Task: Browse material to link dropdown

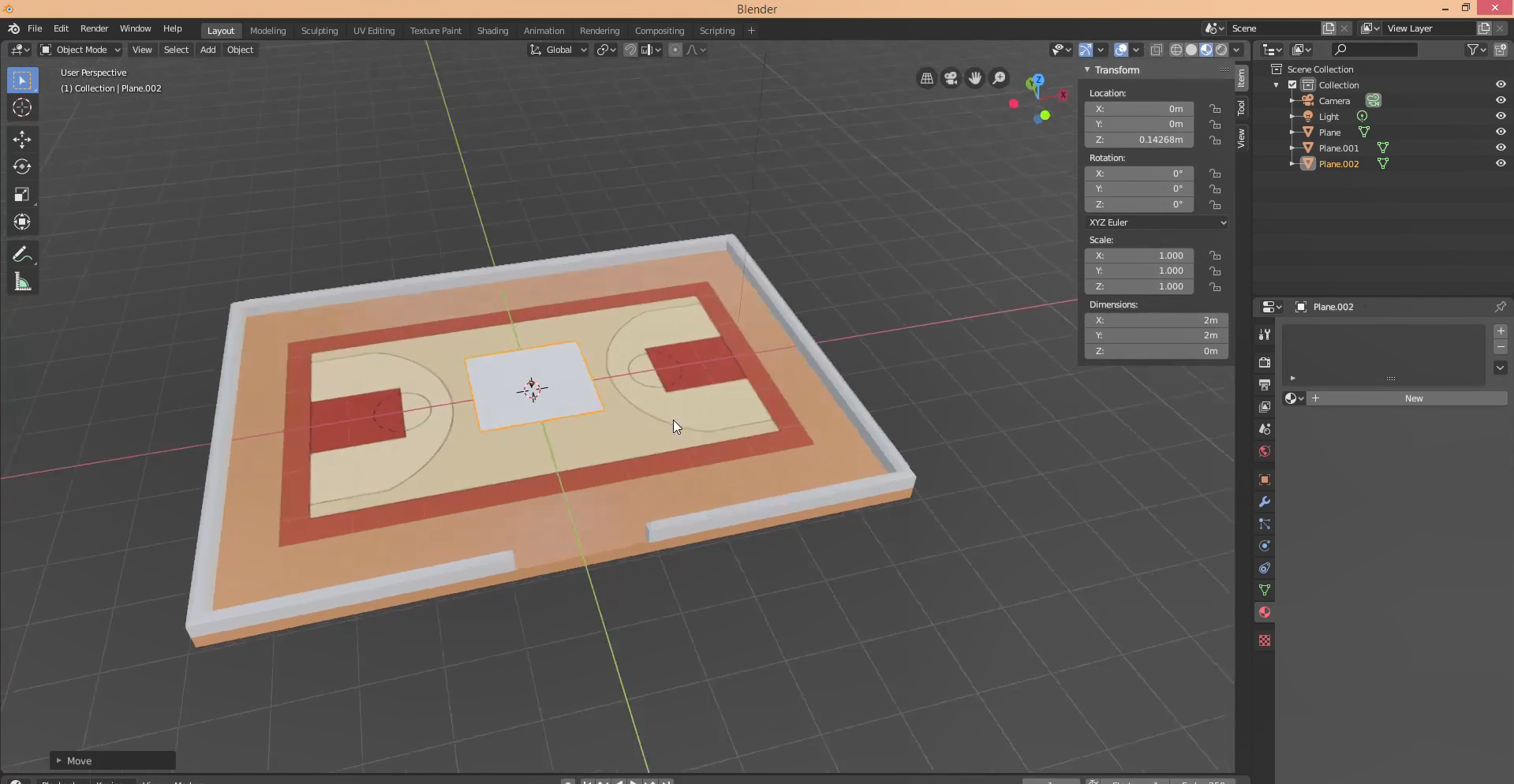Action: click(x=1294, y=398)
